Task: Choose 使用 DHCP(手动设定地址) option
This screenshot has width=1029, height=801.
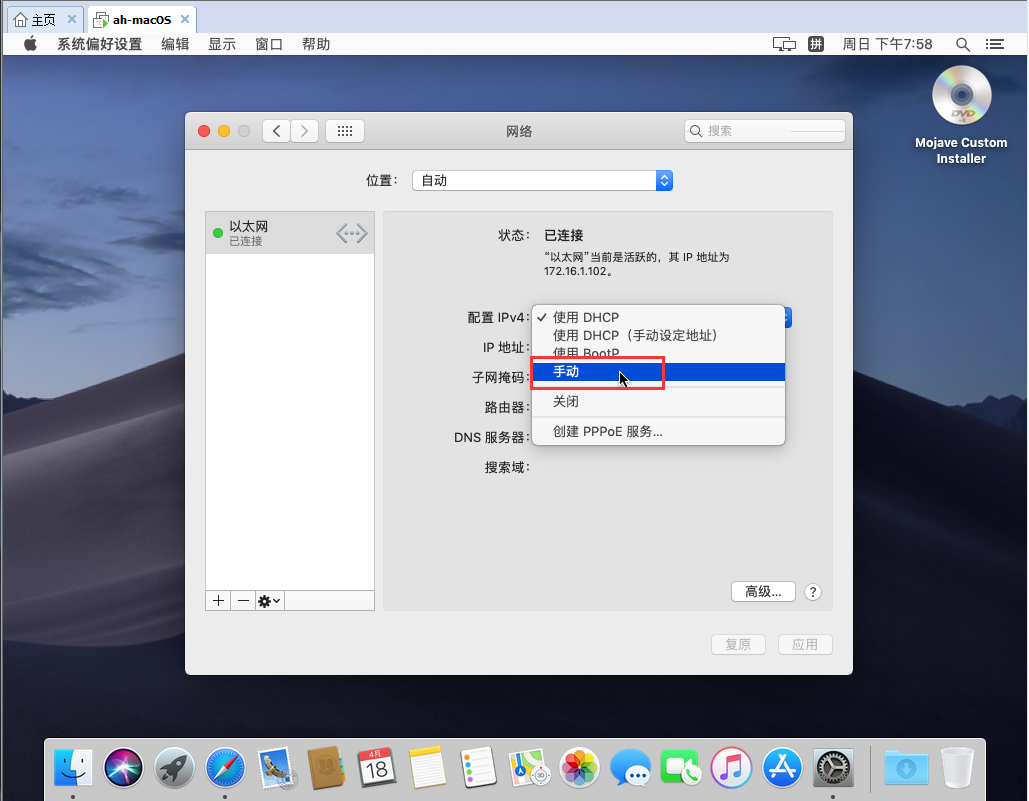Action: (635, 336)
